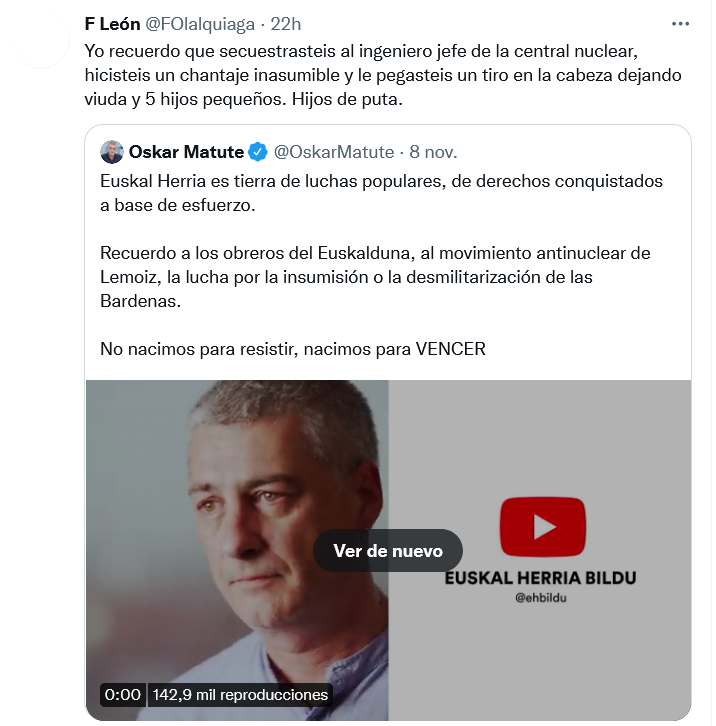The height and width of the screenshot is (726, 716).
Task: Open the three-dot more options menu
Action: (x=680, y=24)
